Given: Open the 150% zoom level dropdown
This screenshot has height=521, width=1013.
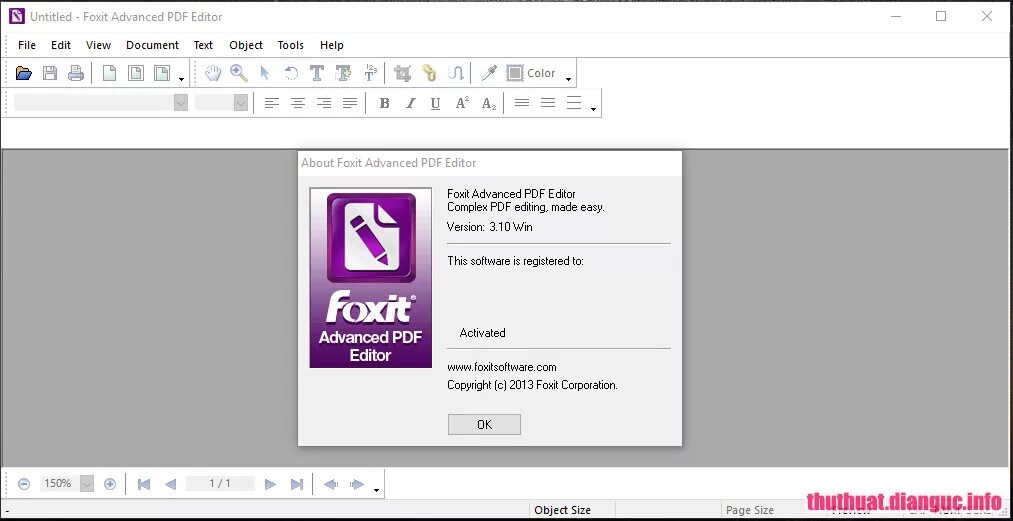Looking at the screenshot, I should (x=87, y=484).
